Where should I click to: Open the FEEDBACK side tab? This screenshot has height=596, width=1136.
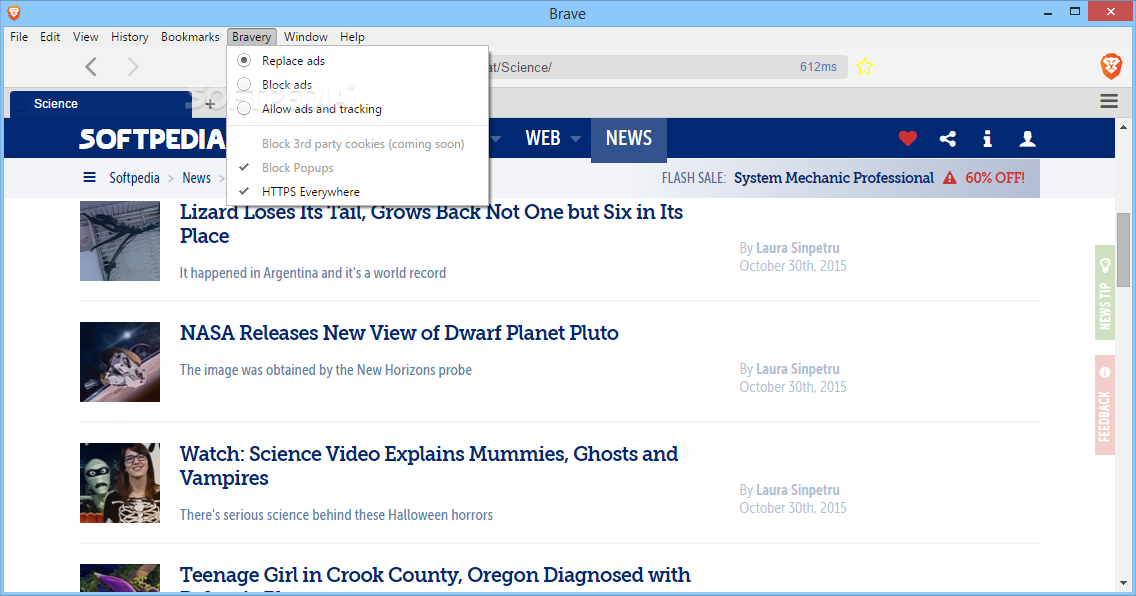pos(1104,405)
